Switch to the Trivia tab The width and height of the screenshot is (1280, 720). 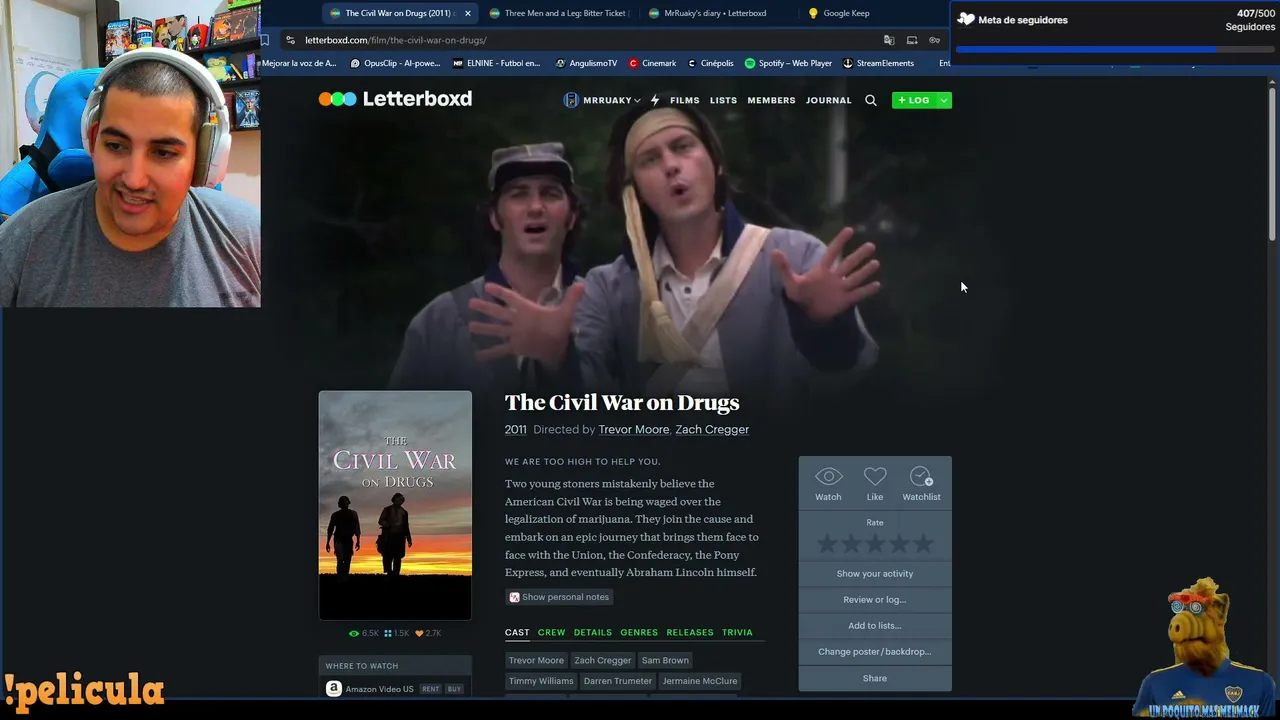[x=737, y=632]
